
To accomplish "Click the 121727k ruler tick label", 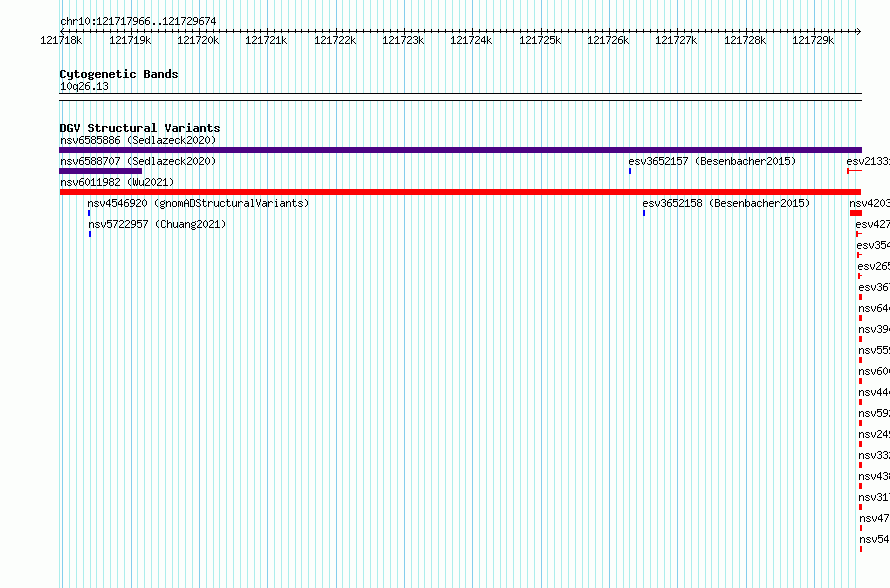I will click(676, 40).
